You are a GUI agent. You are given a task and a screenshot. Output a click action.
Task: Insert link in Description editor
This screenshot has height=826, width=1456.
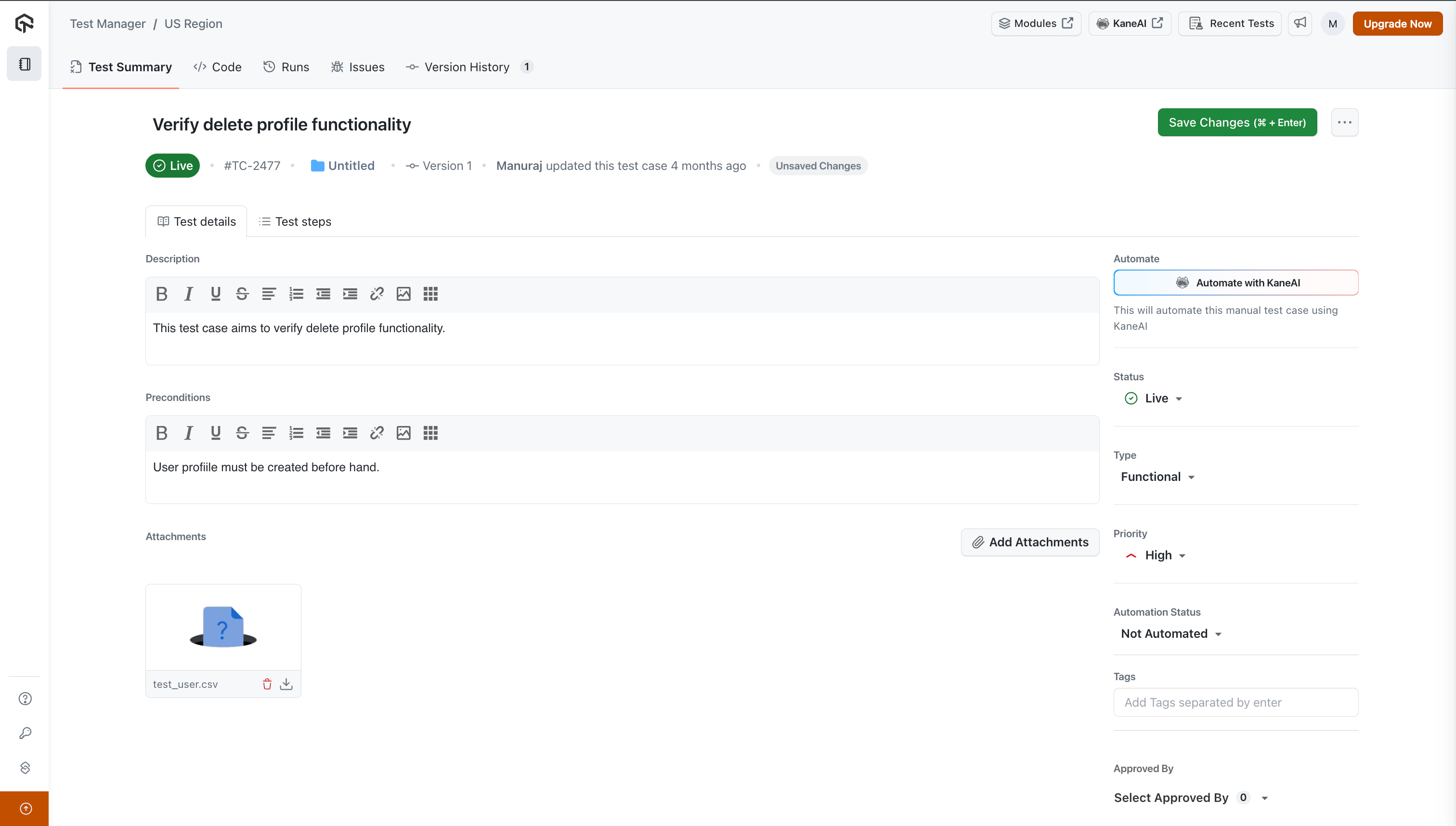click(x=377, y=294)
